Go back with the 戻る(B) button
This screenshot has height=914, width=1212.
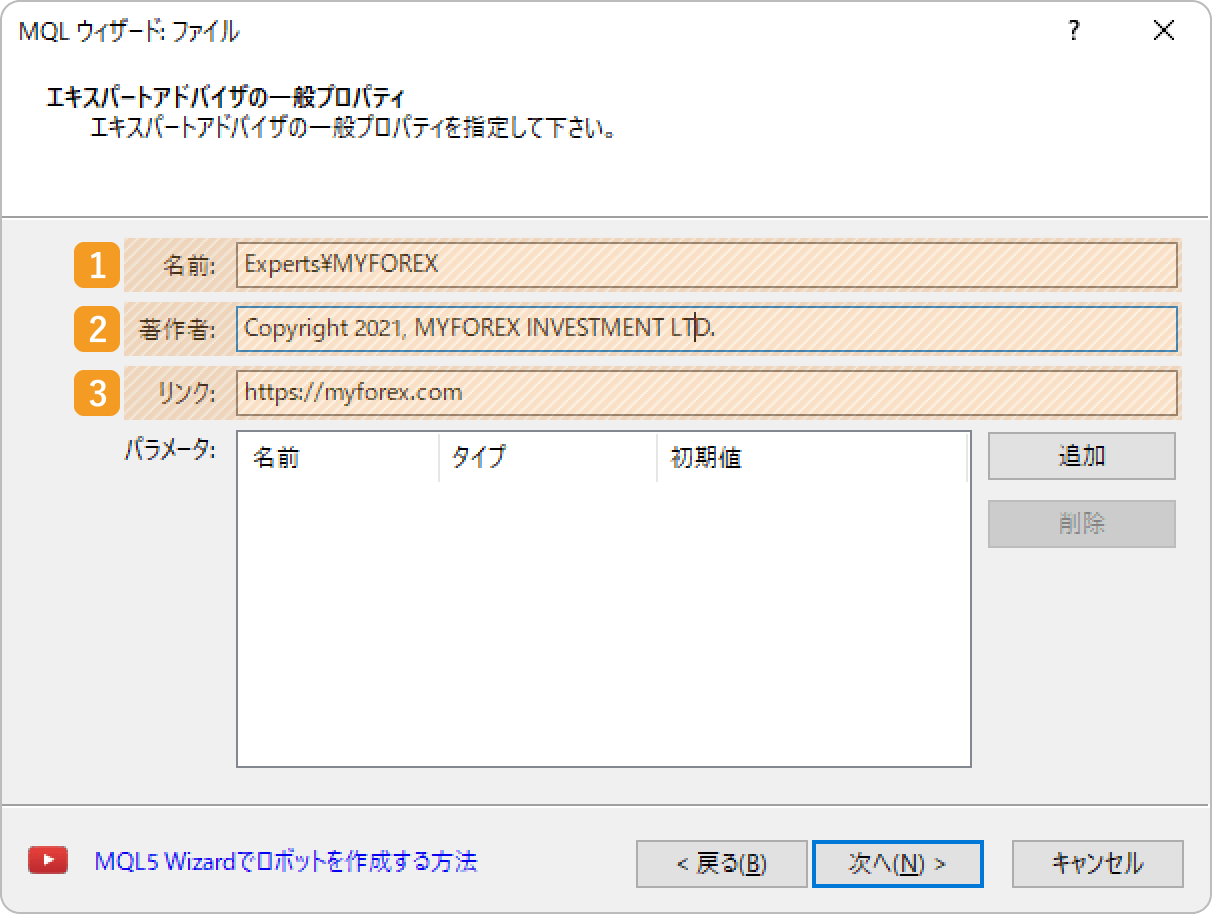point(722,864)
